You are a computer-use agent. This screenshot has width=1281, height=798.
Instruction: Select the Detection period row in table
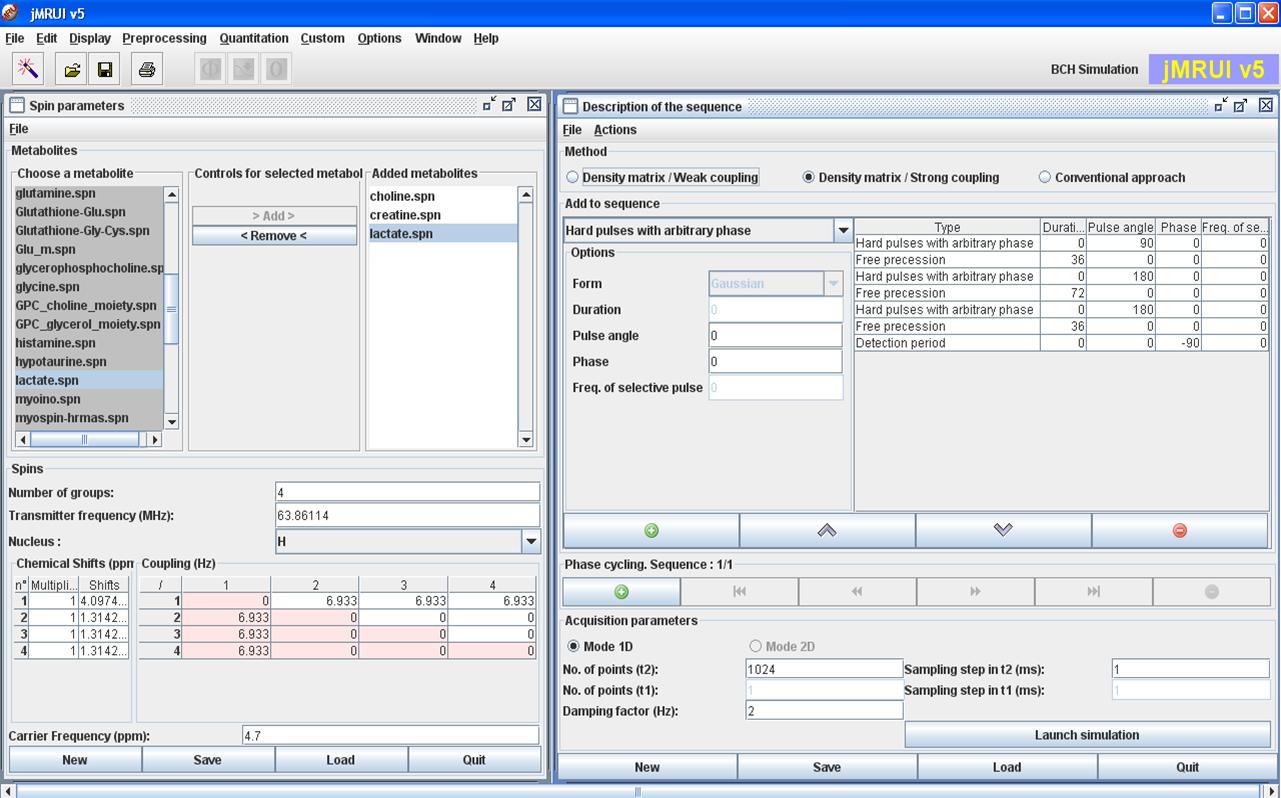pyautogui.click(x=1062, y=343)
